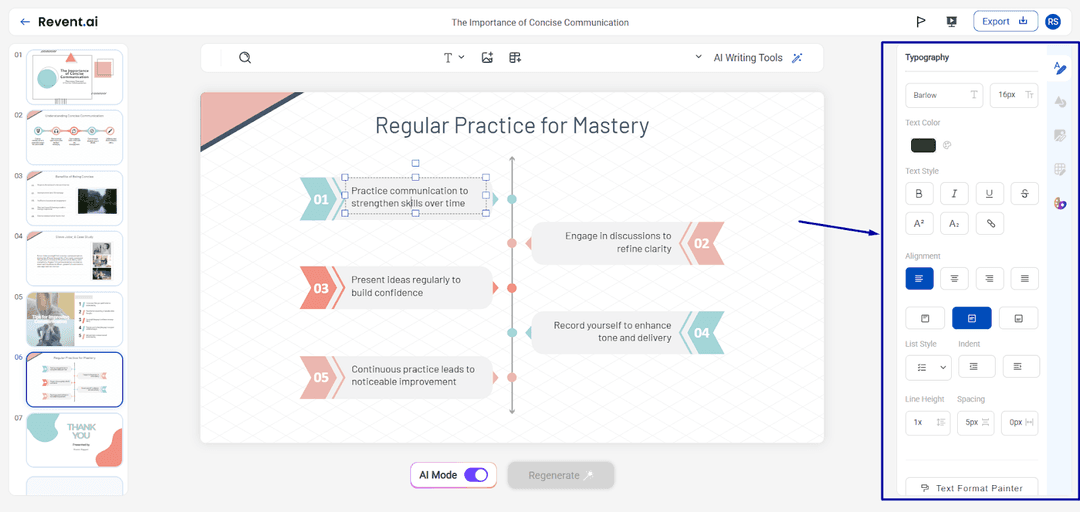Turn off the AI Mode switch
Viewport: 1080px width, 512px height.
pos(476,475)
